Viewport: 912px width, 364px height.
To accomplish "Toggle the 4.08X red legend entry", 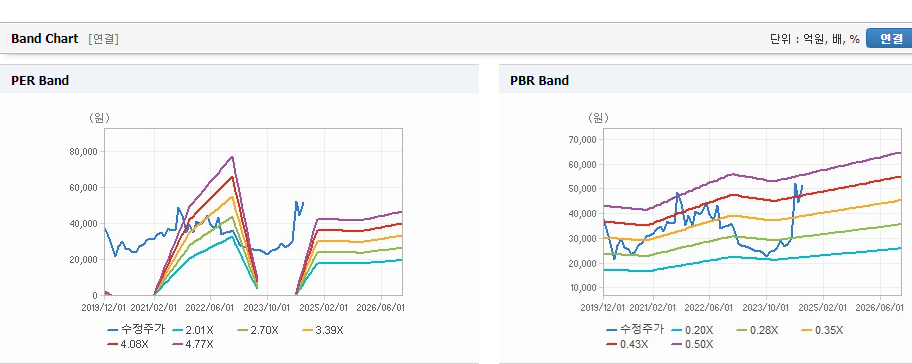I will tap(128, 344).
